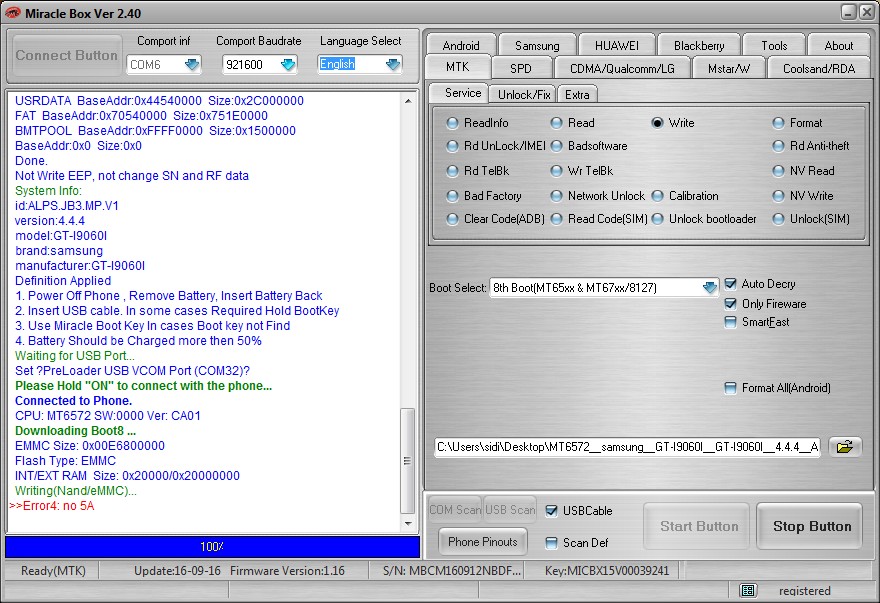
Task: Open the About tab
Action: point(838,45)
